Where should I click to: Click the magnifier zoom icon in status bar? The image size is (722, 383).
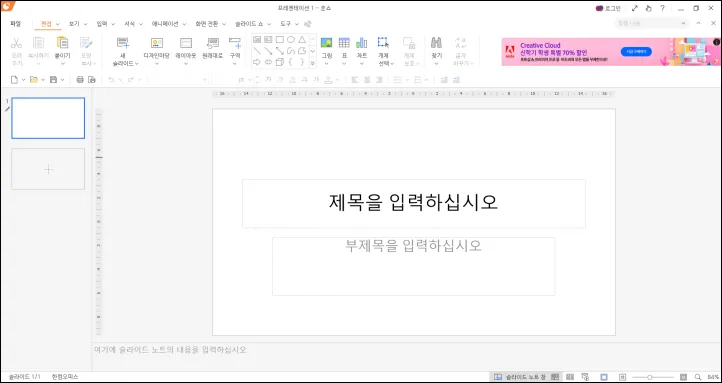click(698, 377)
